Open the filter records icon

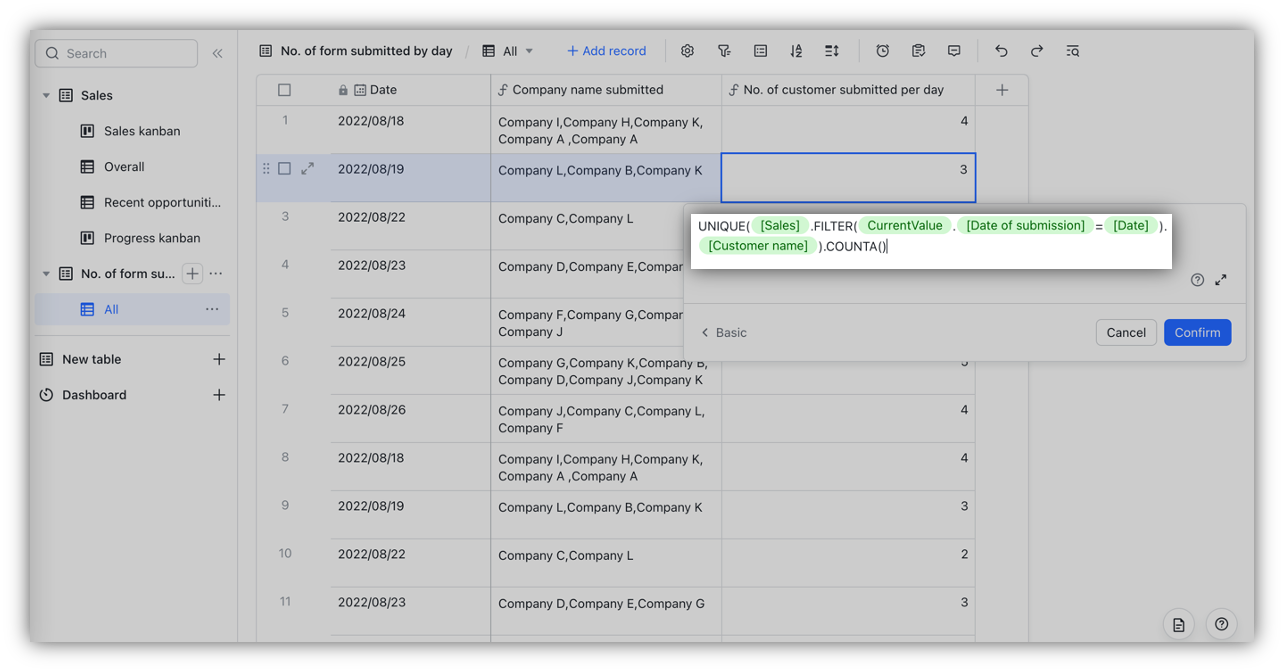[724, 51]
